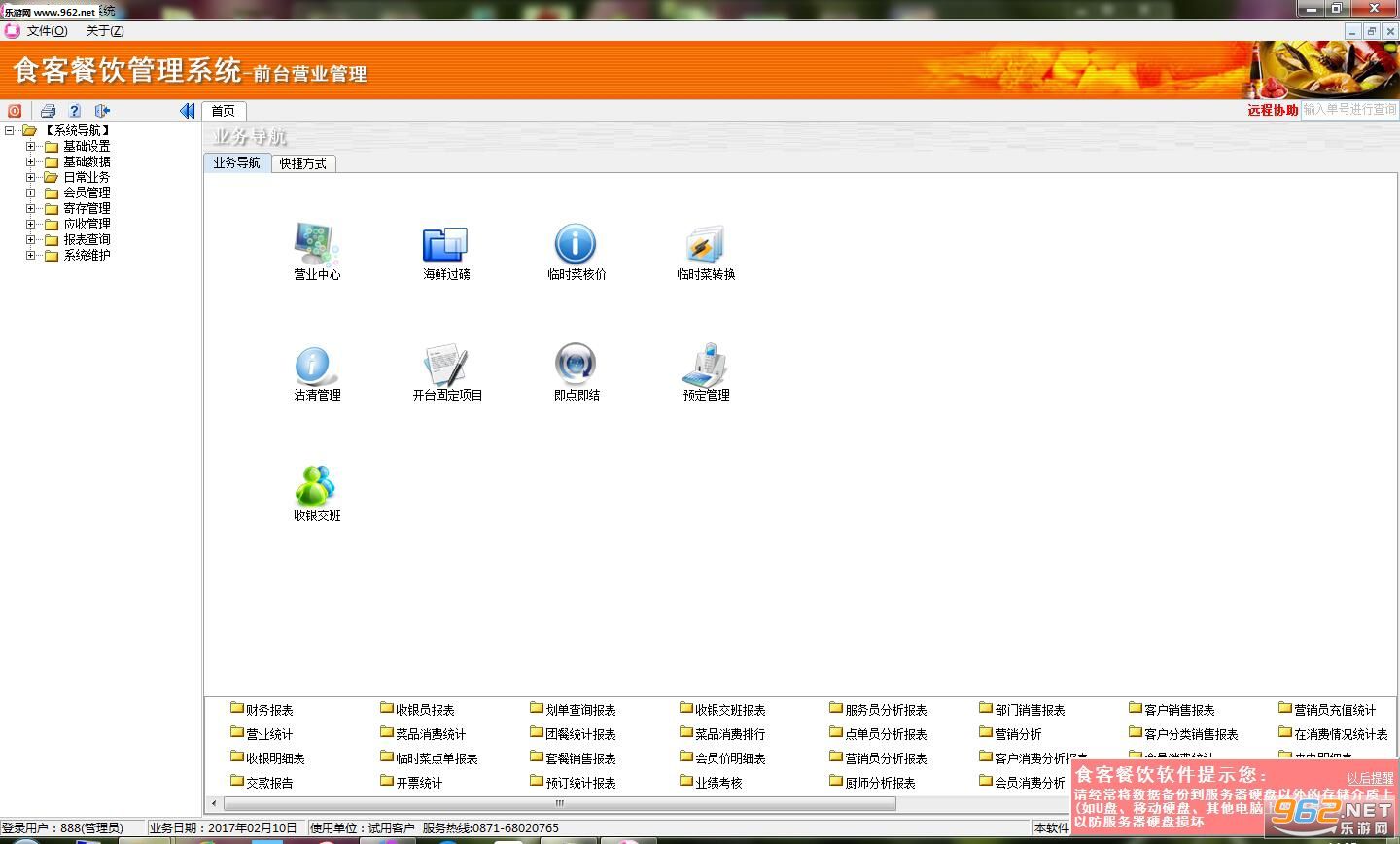
Task: Open the 文件(O) menu
Action: [47, 31]
